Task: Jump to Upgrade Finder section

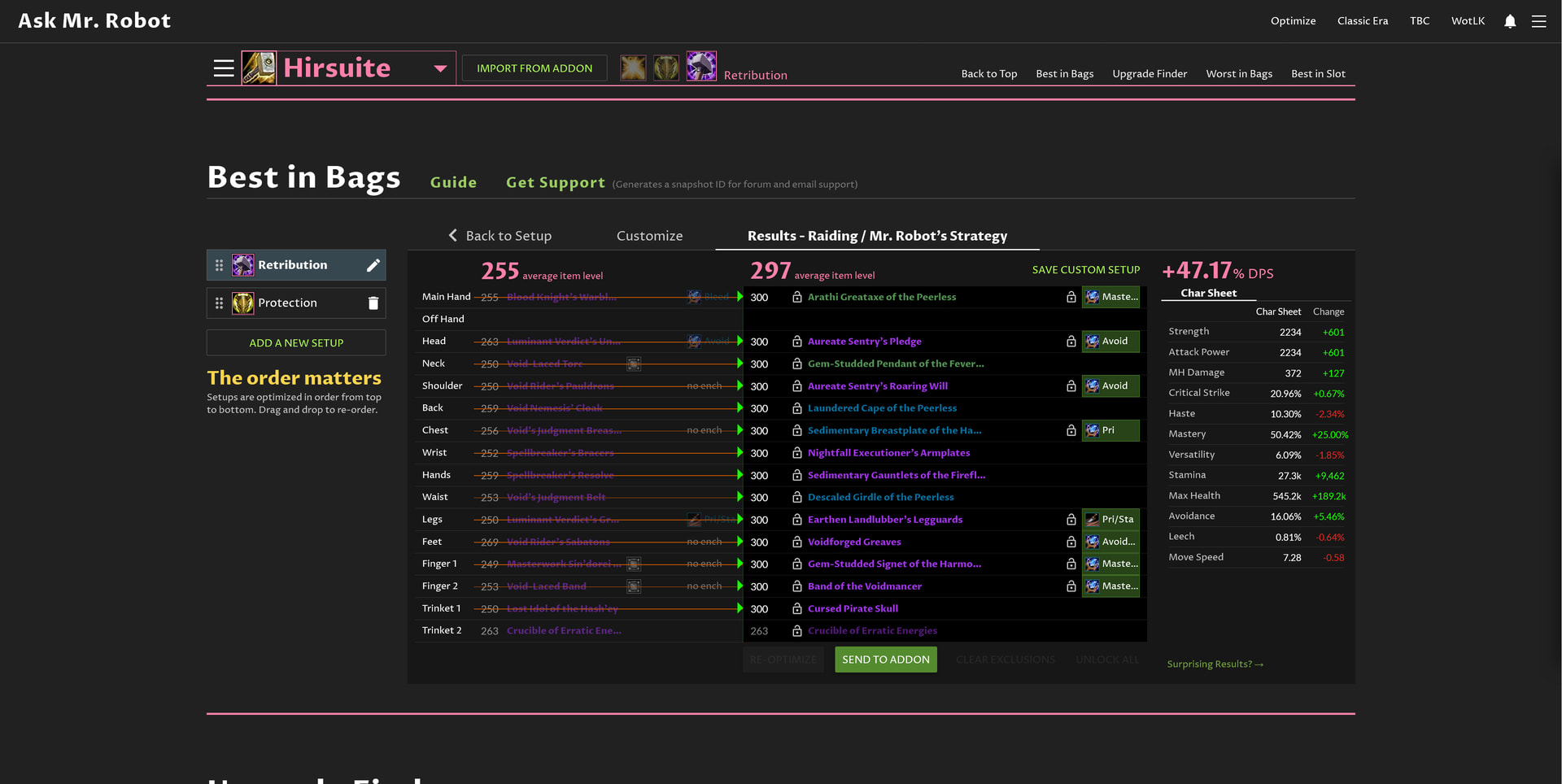Action: click(1150, 74)
